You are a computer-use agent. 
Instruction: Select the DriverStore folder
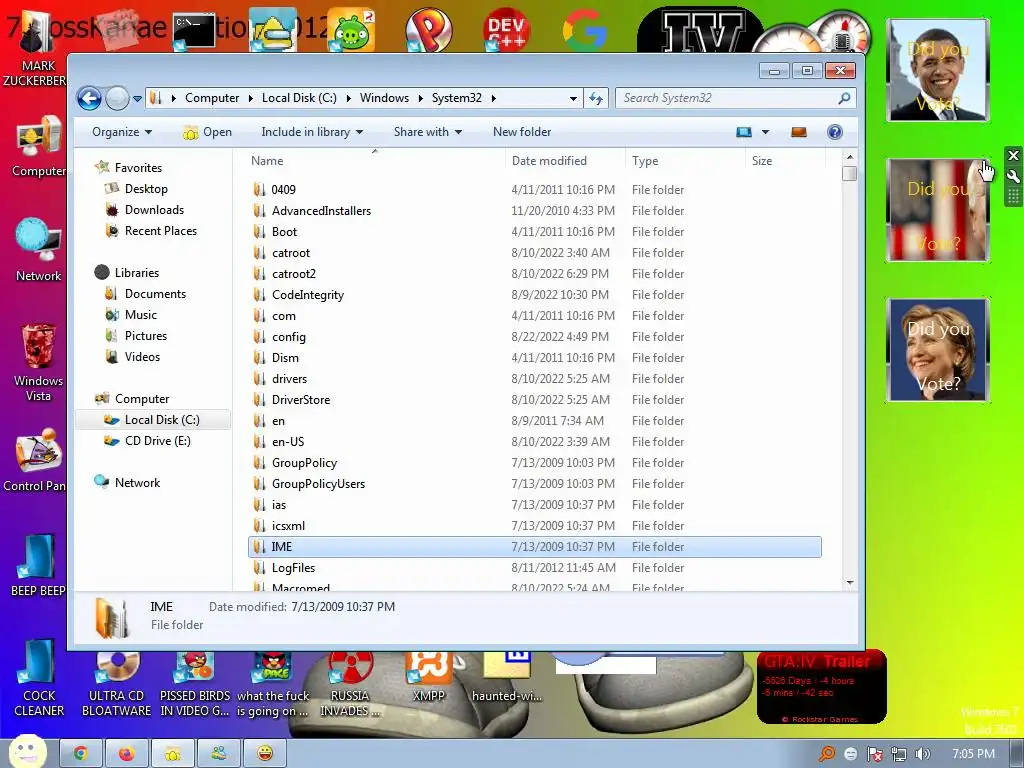(534, 400)
